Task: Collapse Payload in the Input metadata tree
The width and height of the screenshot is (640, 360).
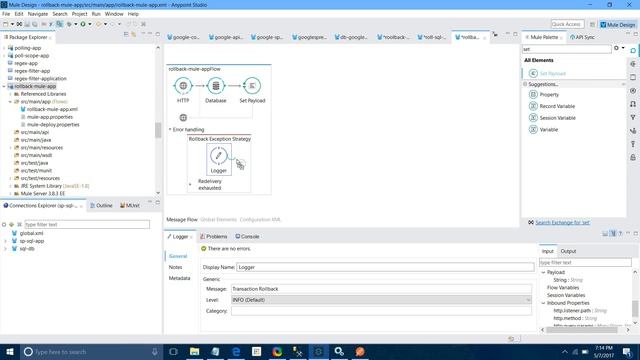Action: tap(543, 272)
